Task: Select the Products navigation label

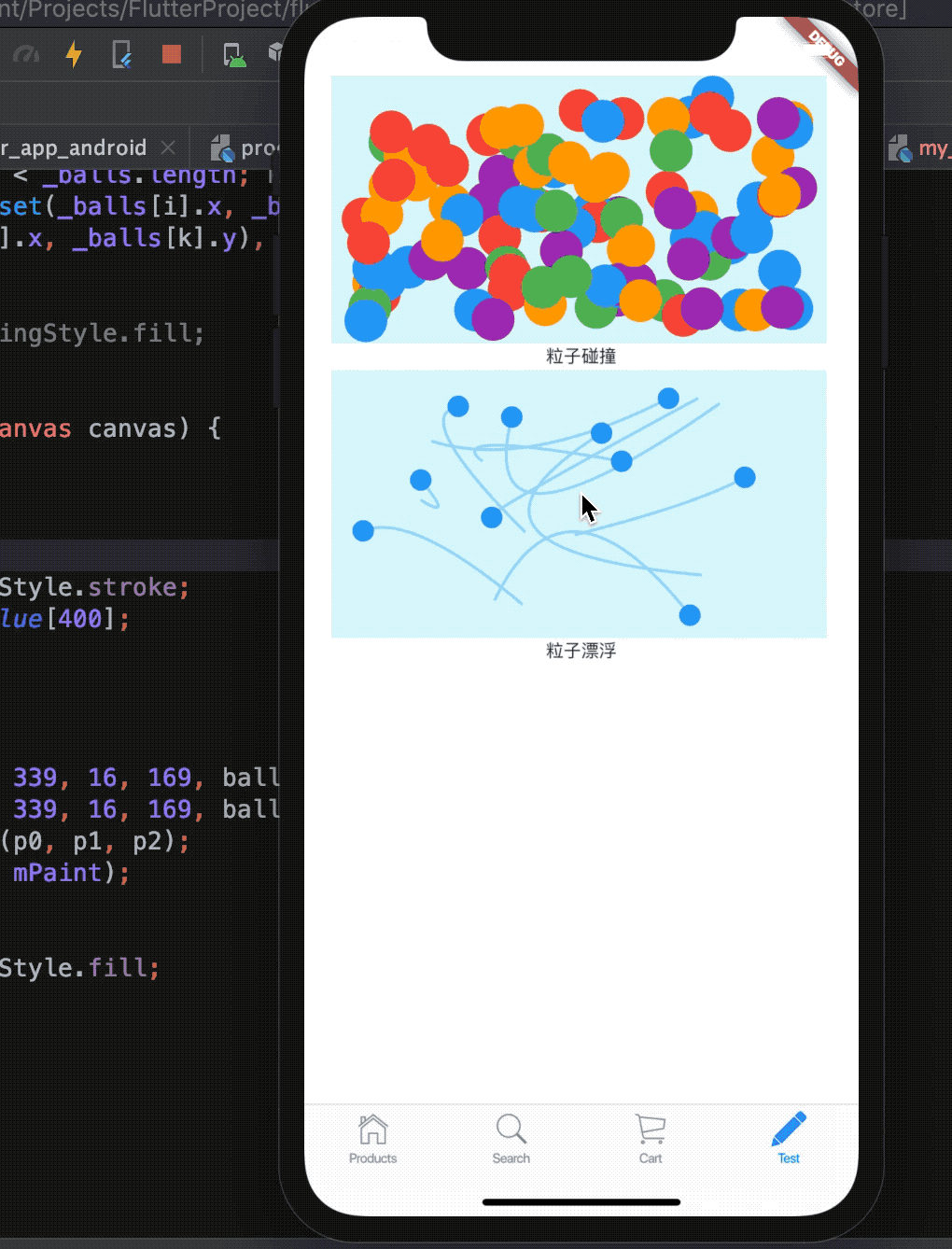Action: (x=372, y=1158)
